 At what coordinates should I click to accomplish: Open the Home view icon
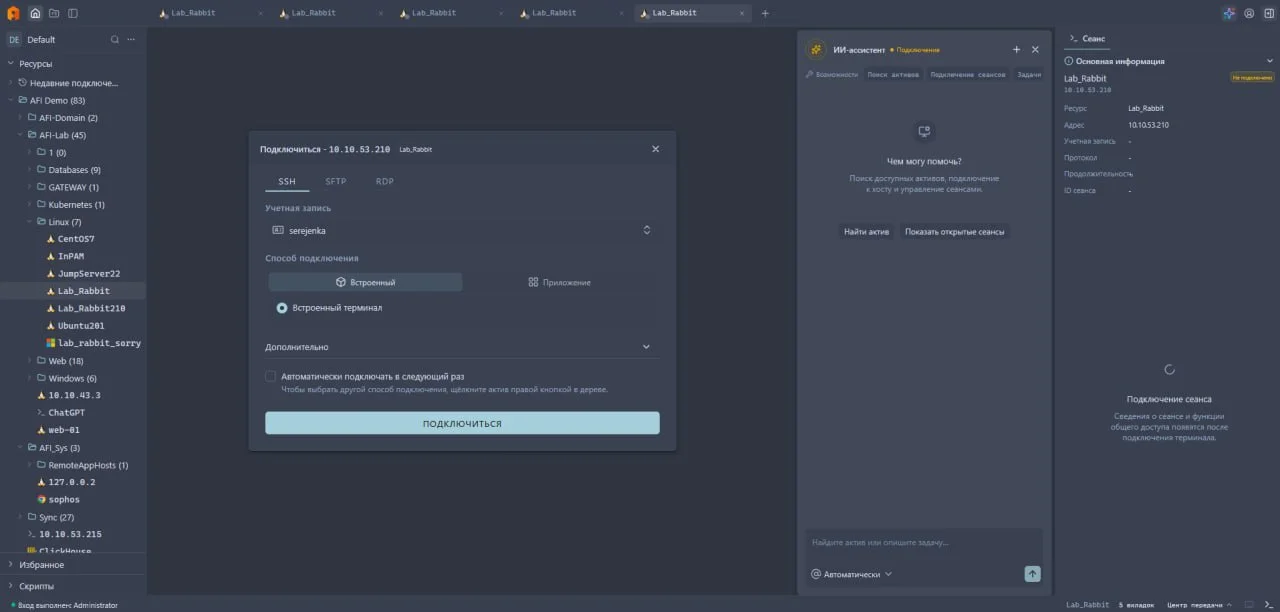point(35,13)
